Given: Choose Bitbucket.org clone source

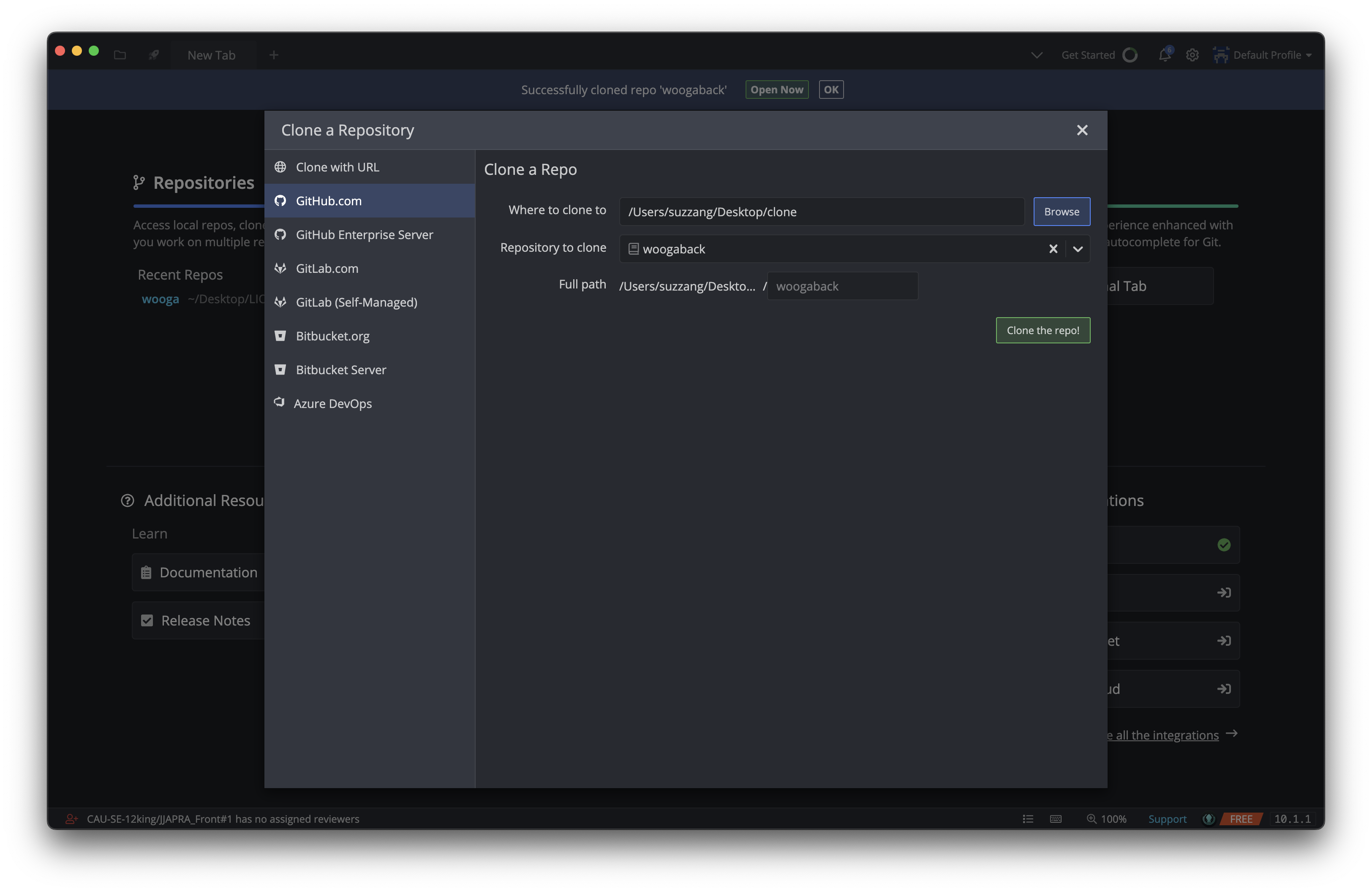Looking at the screenshot, I should tap(332, 336).
